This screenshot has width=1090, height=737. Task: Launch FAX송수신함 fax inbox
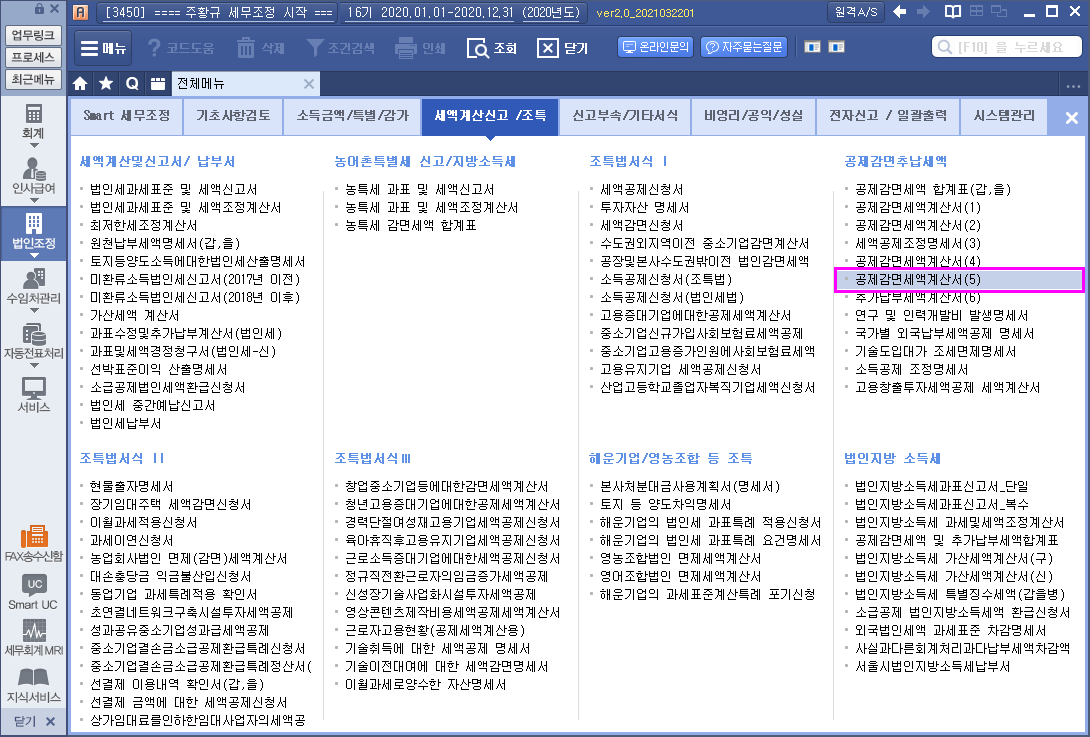click(x=33, y=543)
